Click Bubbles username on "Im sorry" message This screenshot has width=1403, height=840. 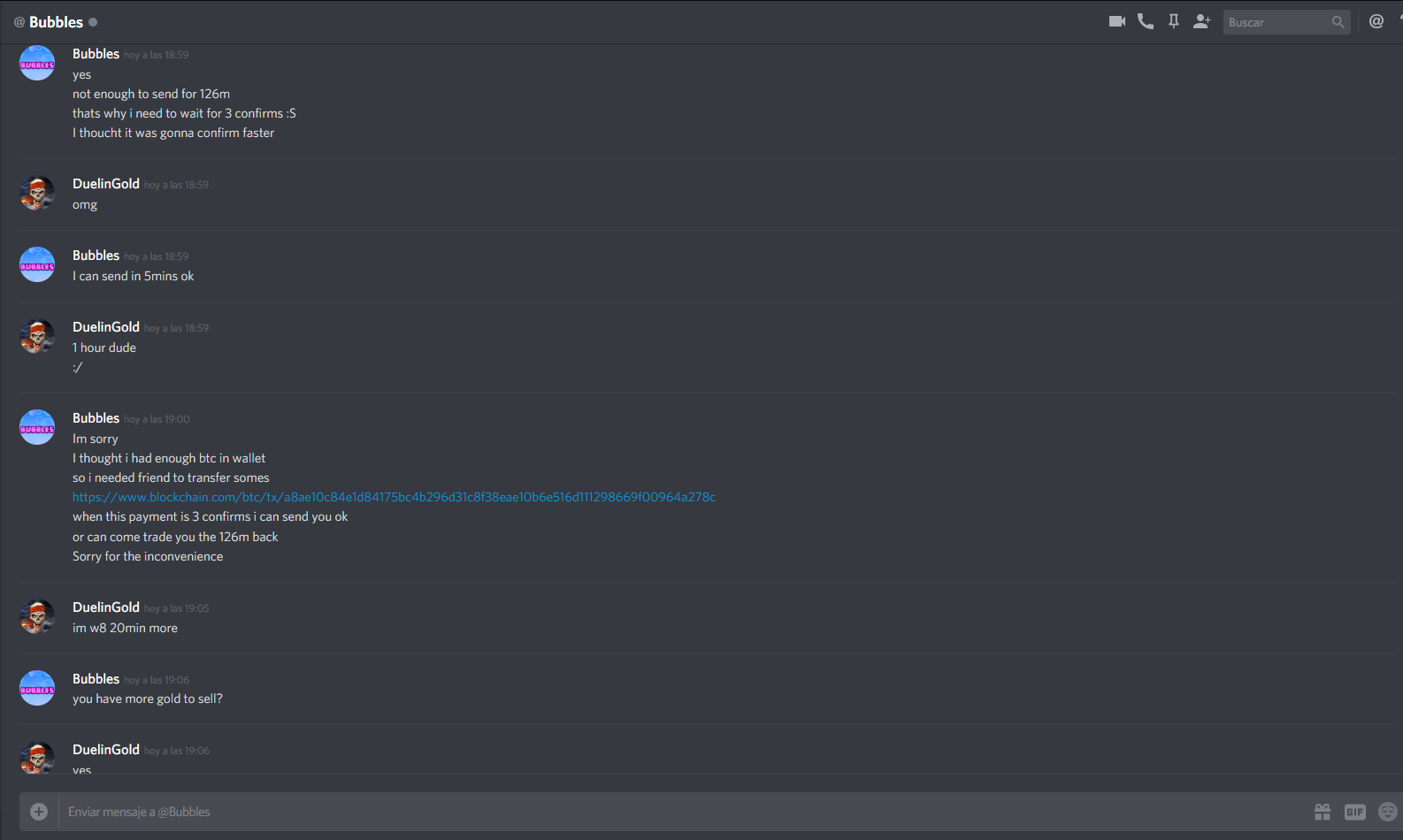pos(96,418)
